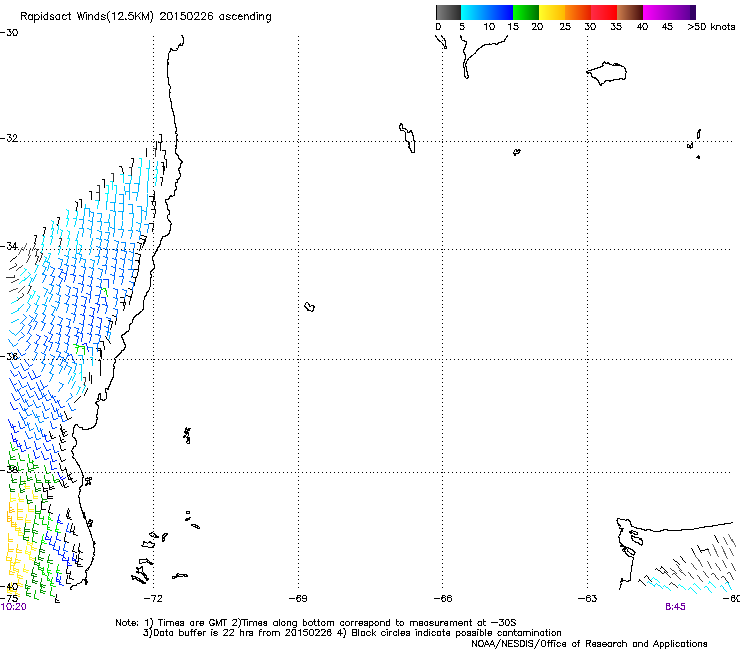Image resolution: width=740 pixels, height=650 pixels.
Task: Click the '-32' latitude axis label
Action: pos(9,138)
